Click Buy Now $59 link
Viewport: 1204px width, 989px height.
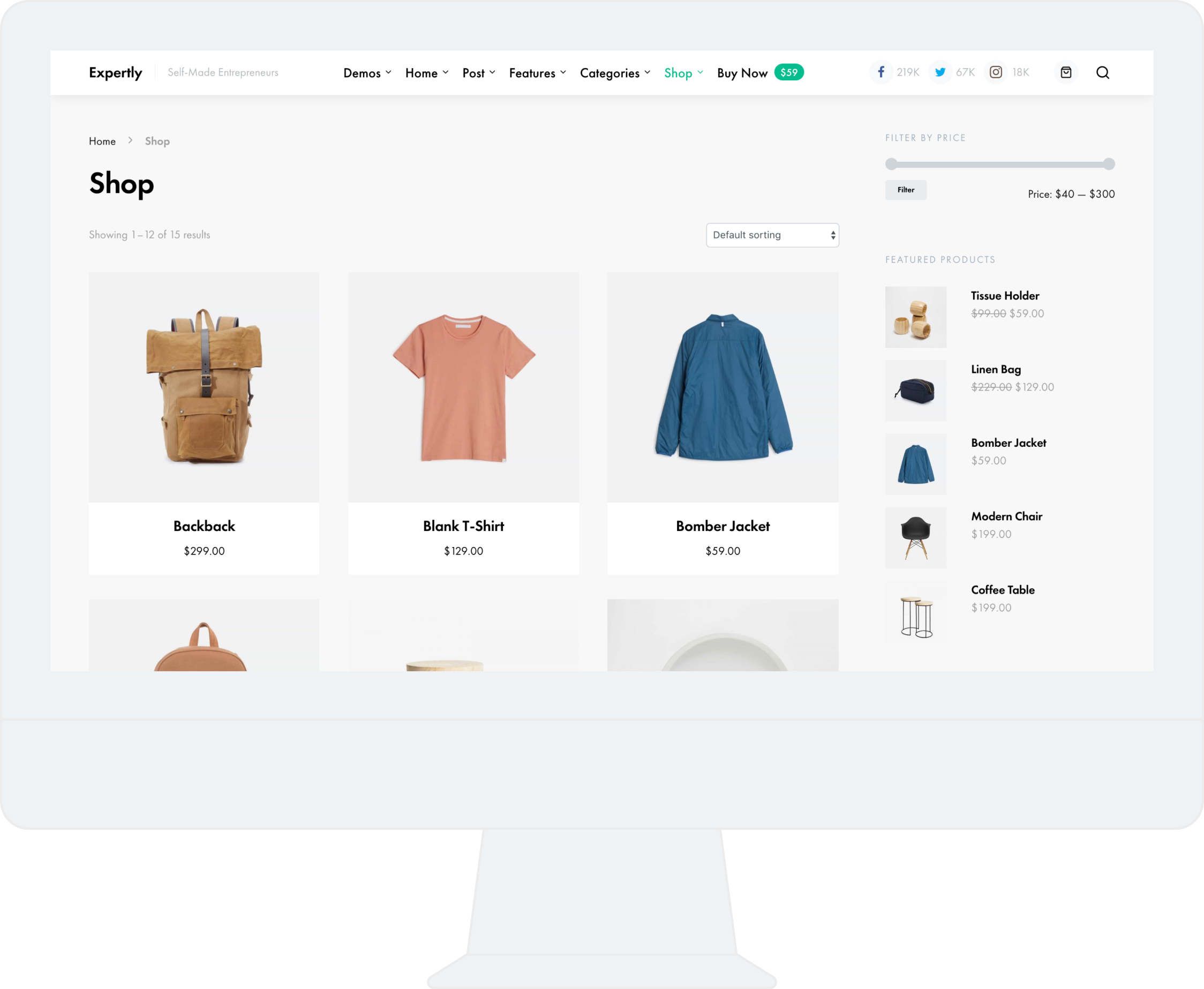click(761, 73)
